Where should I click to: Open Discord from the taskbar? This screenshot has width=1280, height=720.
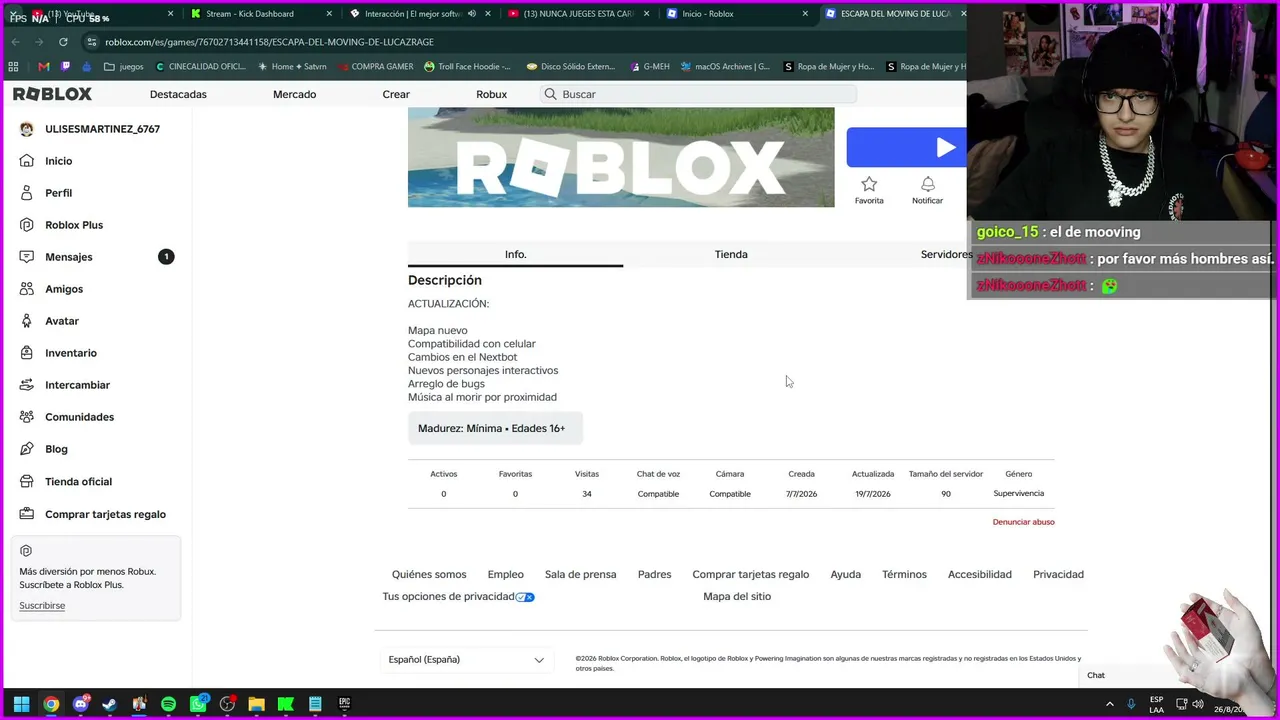80,704
